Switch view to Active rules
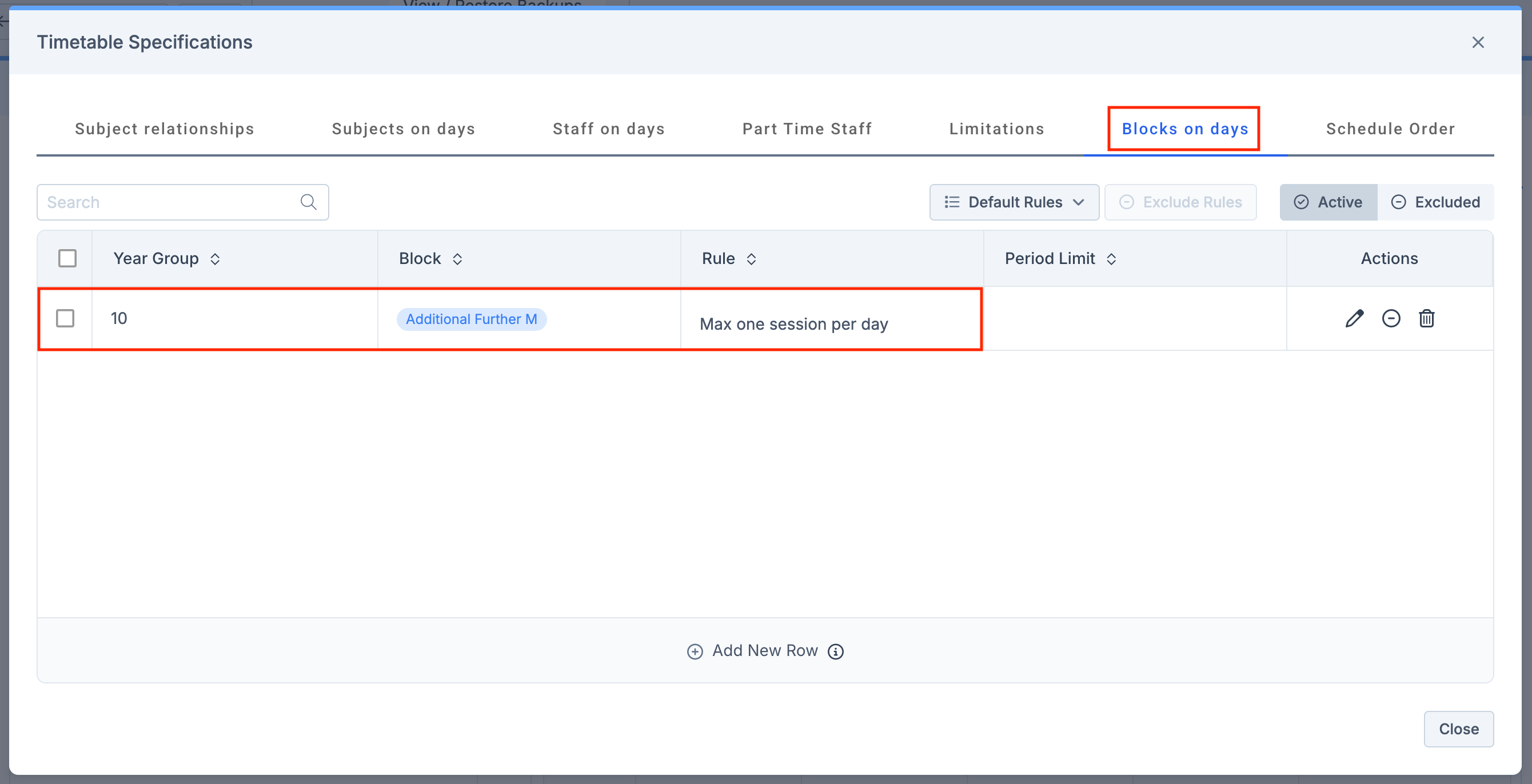The image size is (1532, 784). (1328, 202)
